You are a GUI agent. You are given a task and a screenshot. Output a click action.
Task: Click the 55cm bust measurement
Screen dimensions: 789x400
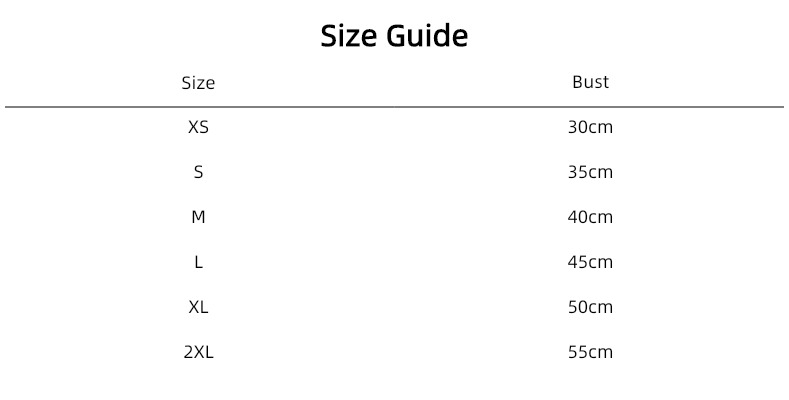pyautogui.click(x=590, y=352)
